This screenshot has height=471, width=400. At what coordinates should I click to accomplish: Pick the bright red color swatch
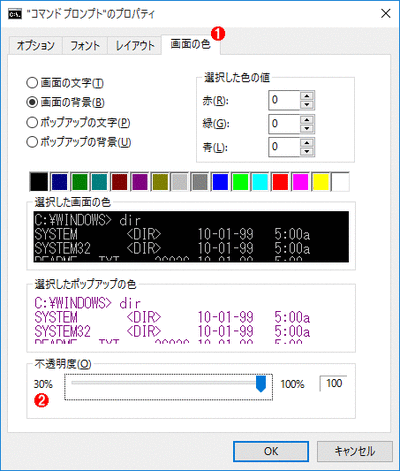pos(280,182)
